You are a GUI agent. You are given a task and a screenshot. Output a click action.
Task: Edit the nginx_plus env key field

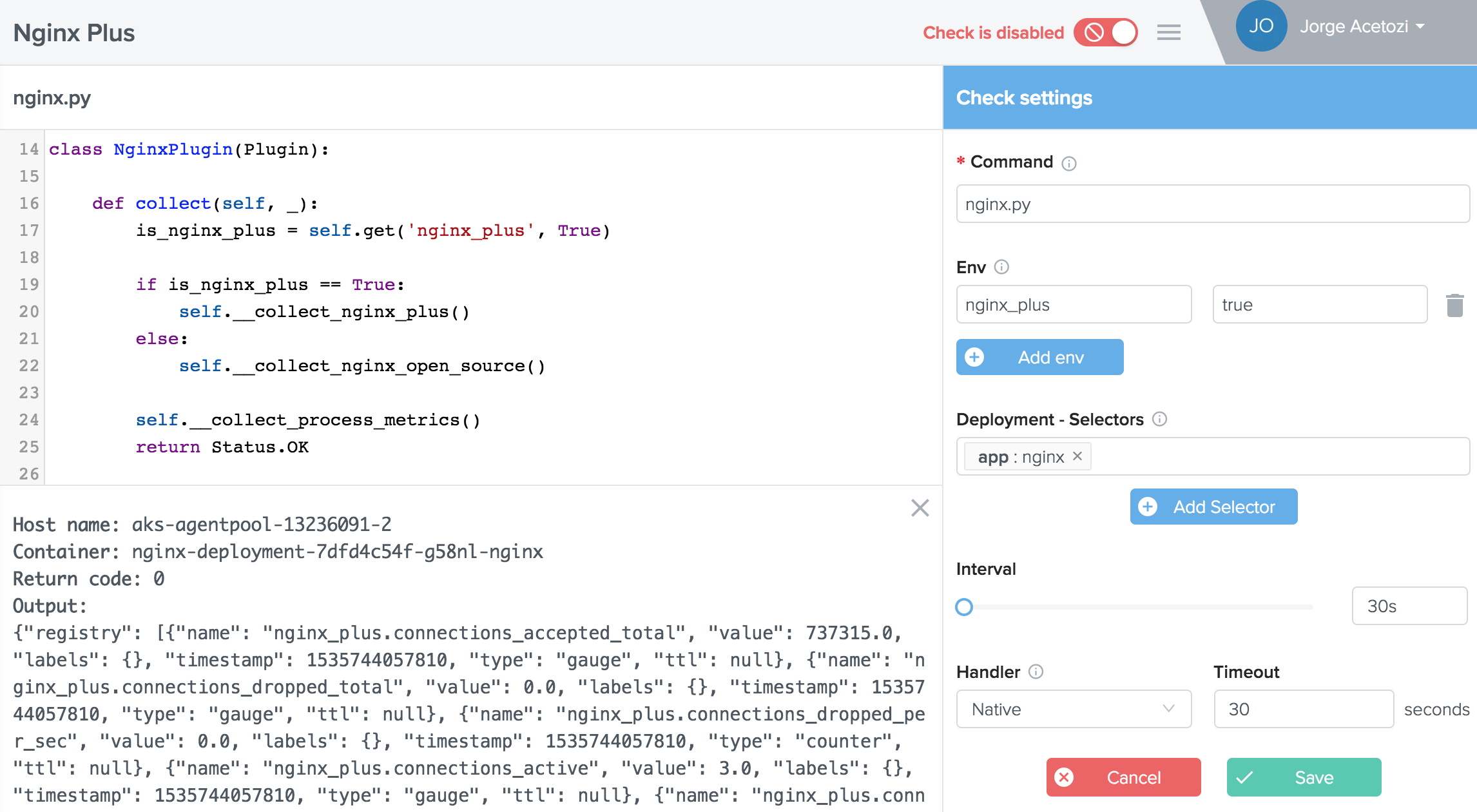[x=1073, y=305]
